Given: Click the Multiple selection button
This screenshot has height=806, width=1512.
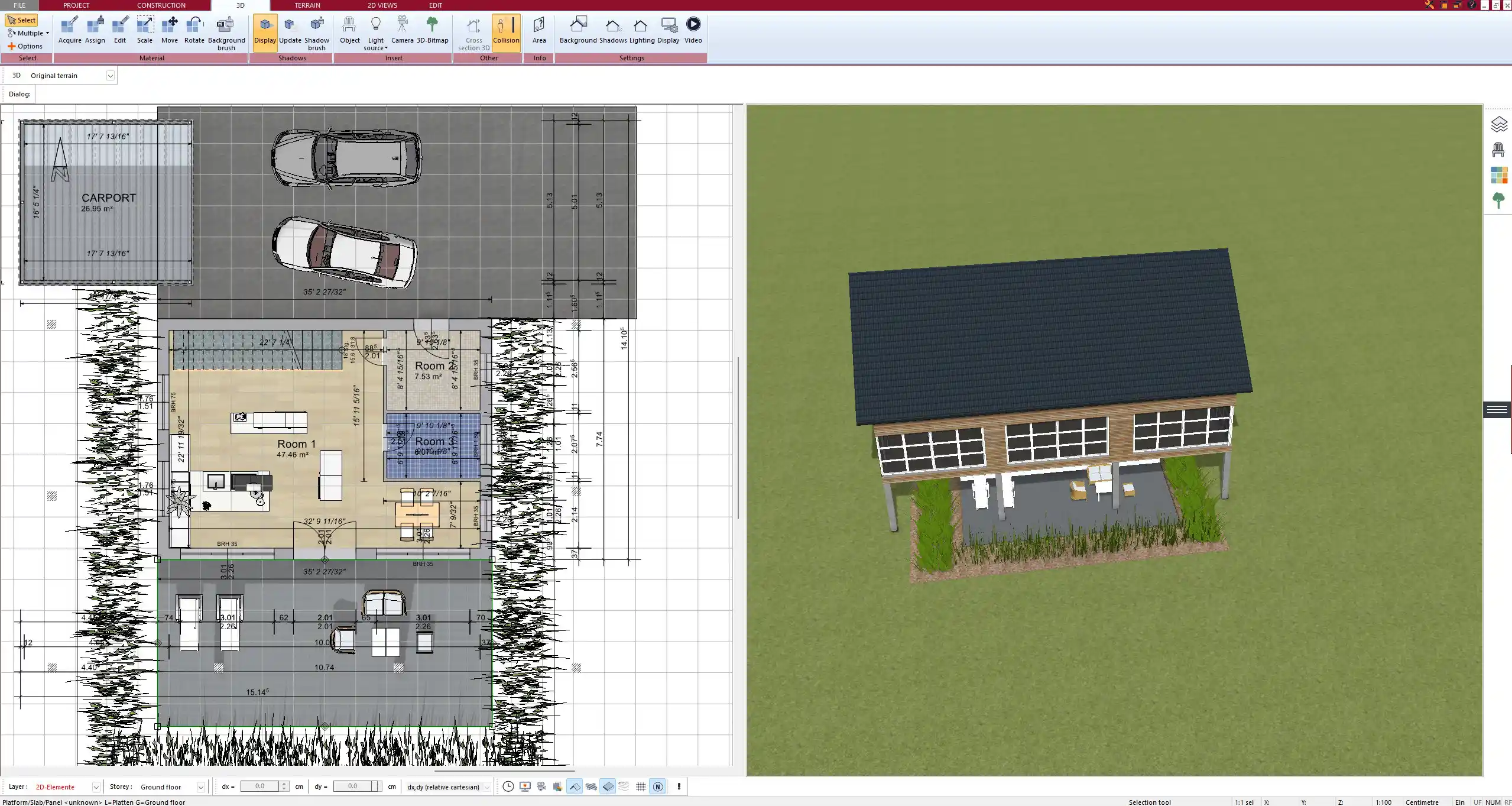Looking at the screenshot, I should (x=28, y=33).
